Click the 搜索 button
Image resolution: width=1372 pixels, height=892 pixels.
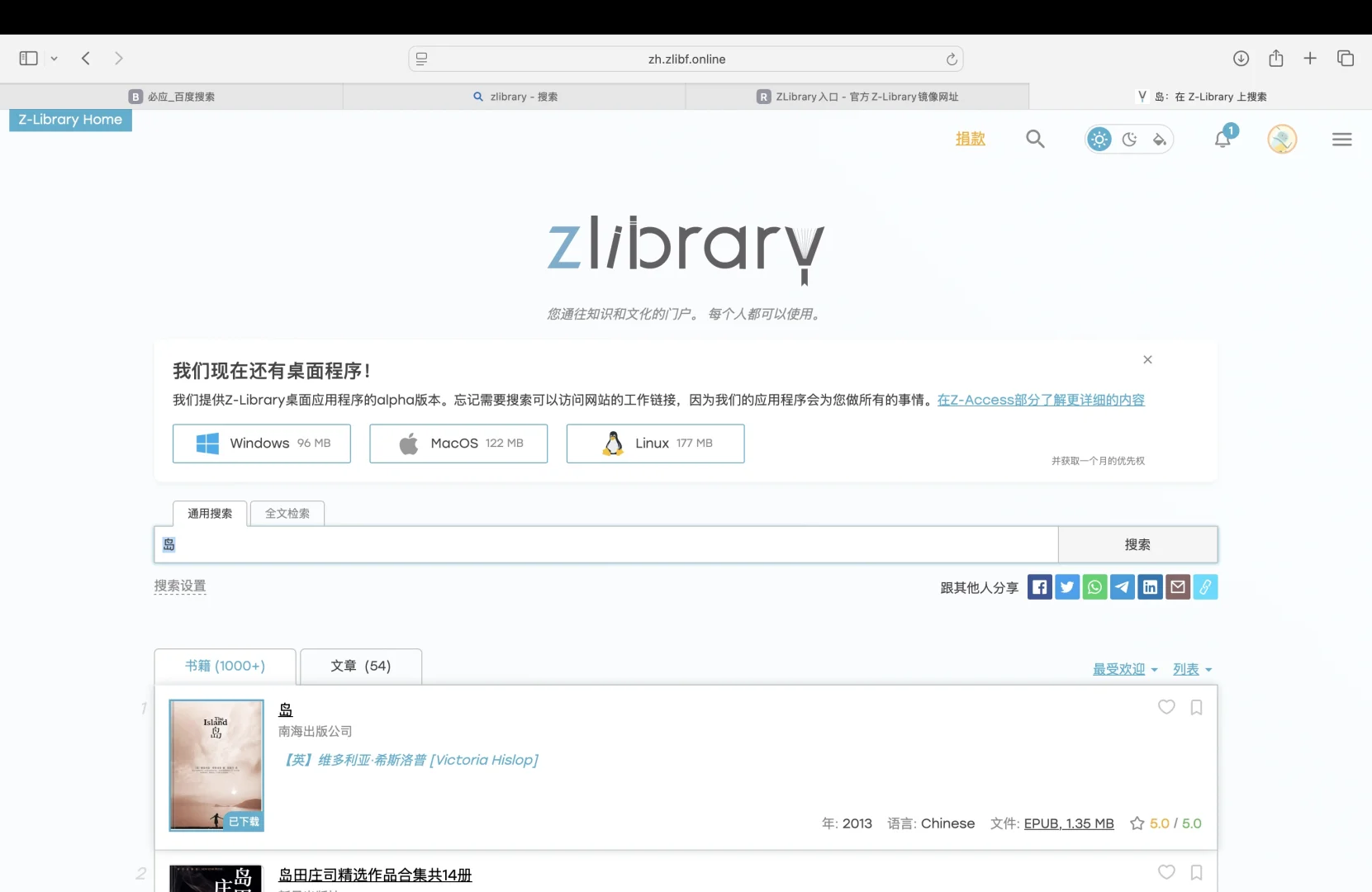1137,544
